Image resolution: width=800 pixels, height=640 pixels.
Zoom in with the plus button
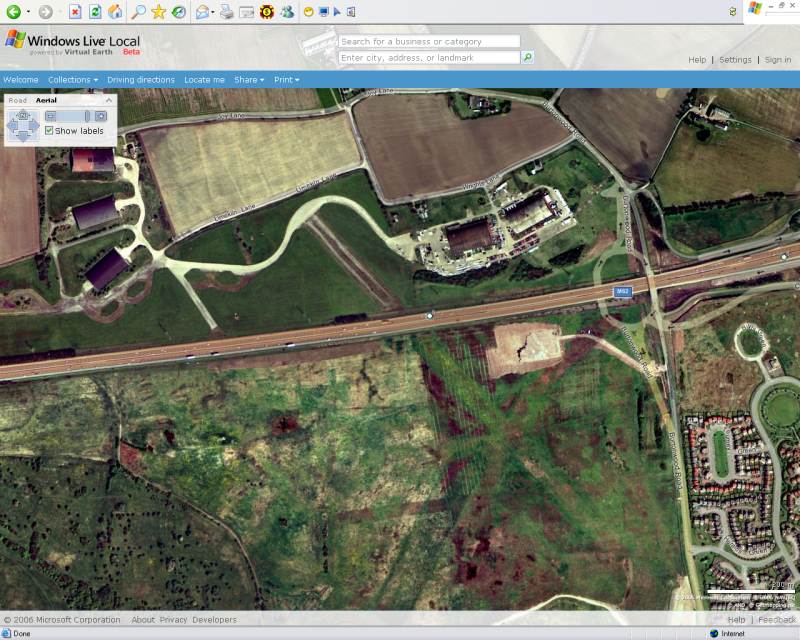pos(100,117)
